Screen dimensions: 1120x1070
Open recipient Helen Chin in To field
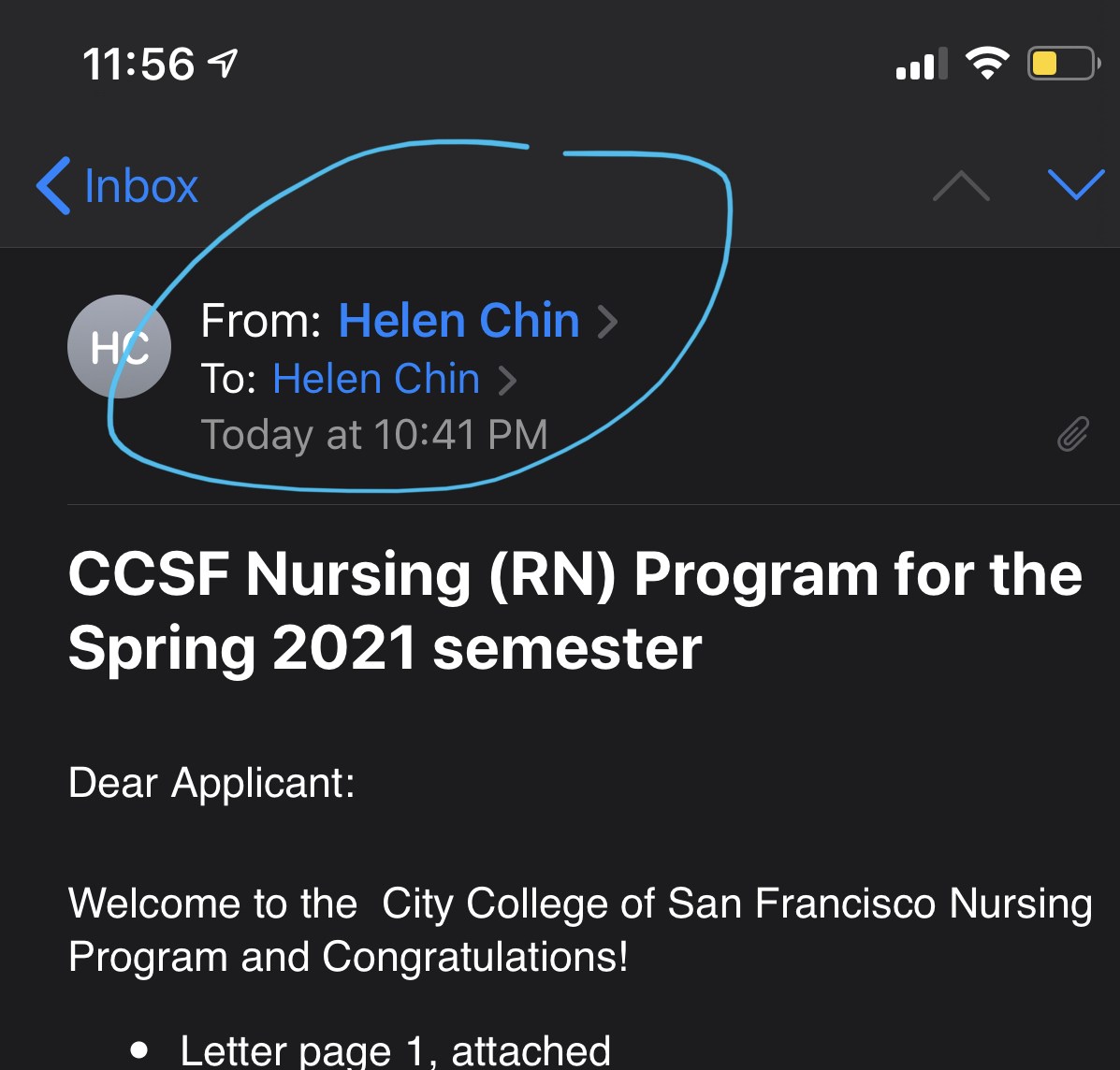(x=376, y=379)
